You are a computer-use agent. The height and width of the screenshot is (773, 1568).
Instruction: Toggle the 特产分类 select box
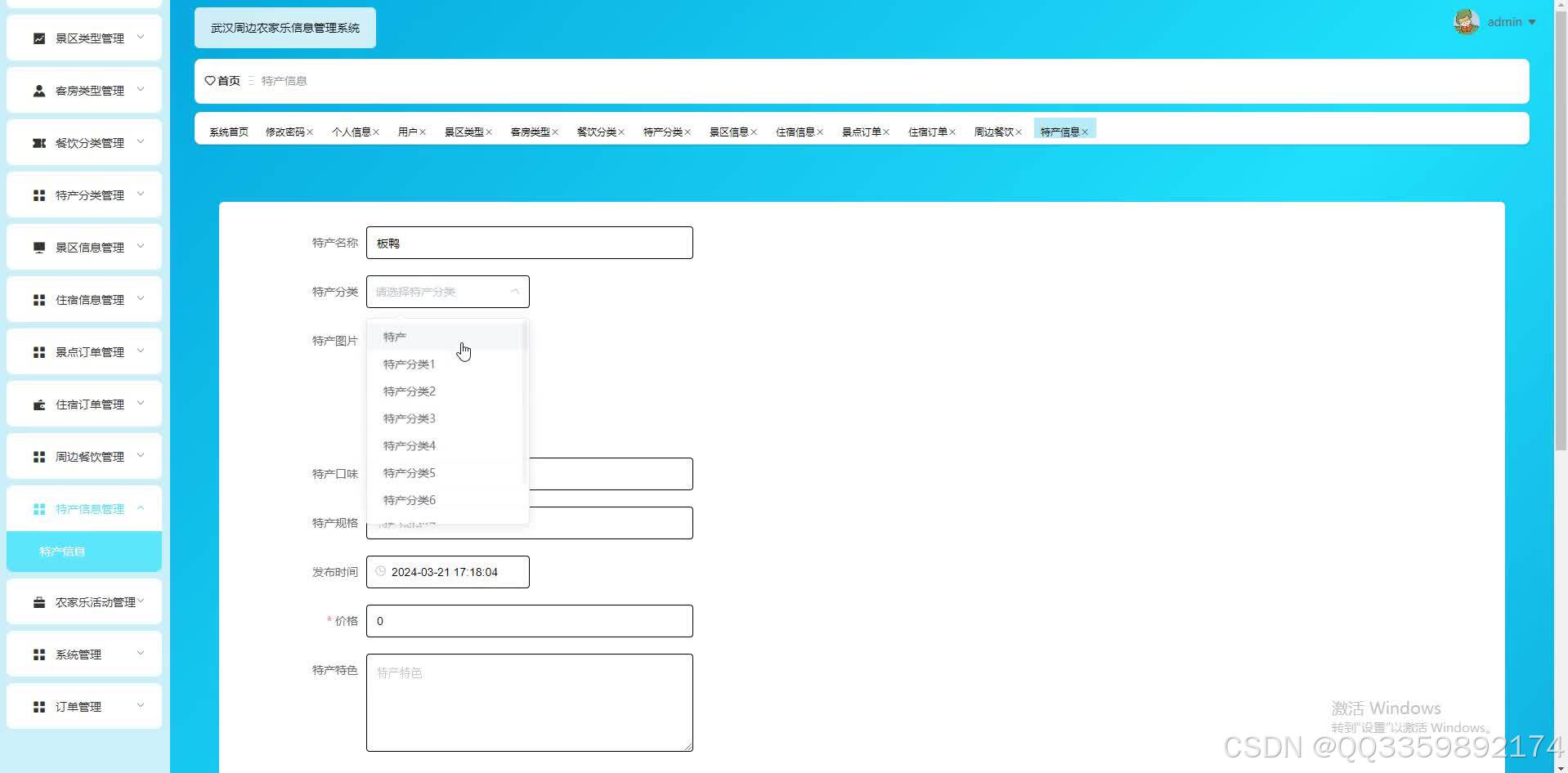coord(448,292)
